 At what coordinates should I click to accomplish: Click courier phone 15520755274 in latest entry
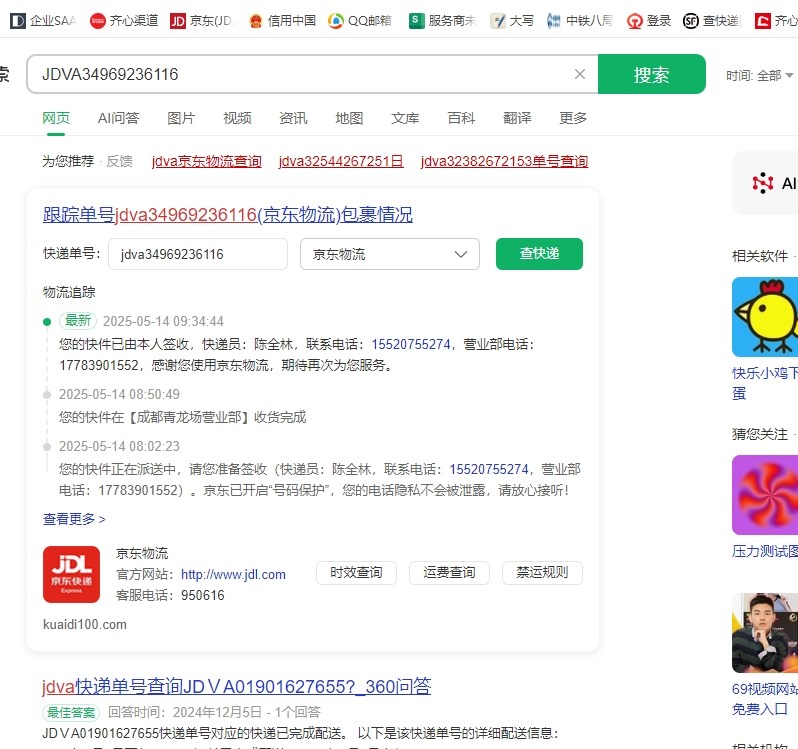click(x=411, y=344)
